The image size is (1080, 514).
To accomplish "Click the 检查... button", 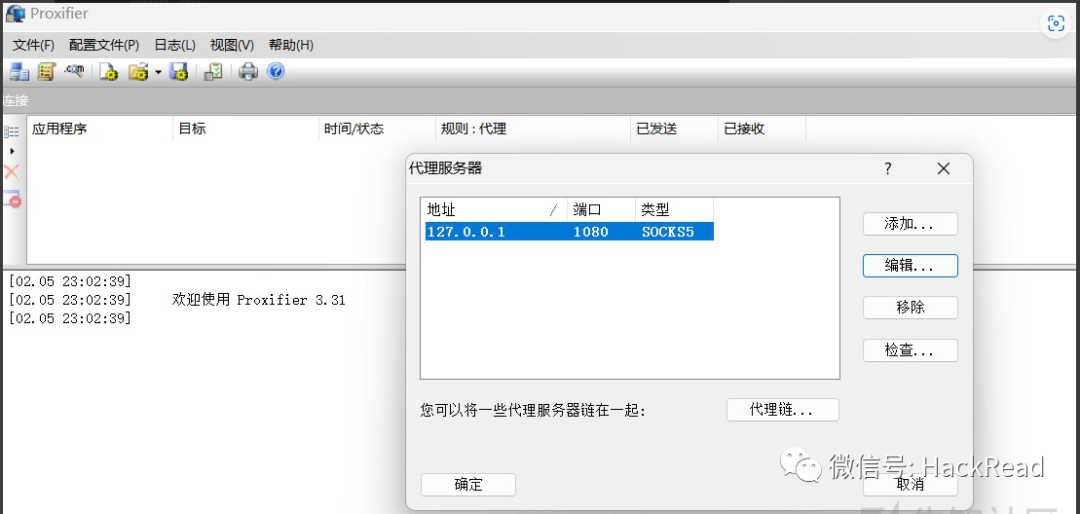I will click(x=910, y=350).
